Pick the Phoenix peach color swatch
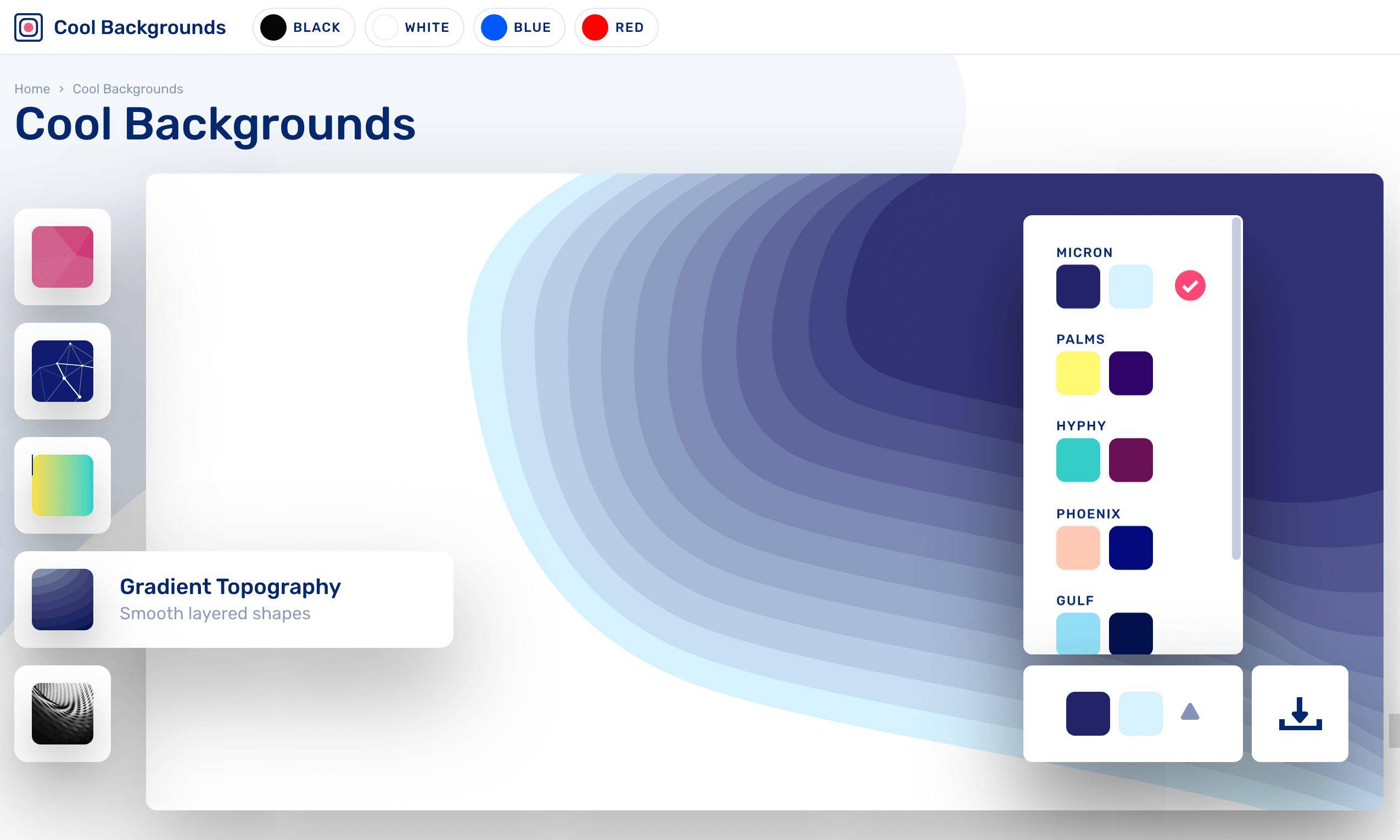The height and width of the screenshot is (840, 1400). (x=1077, y=547)
